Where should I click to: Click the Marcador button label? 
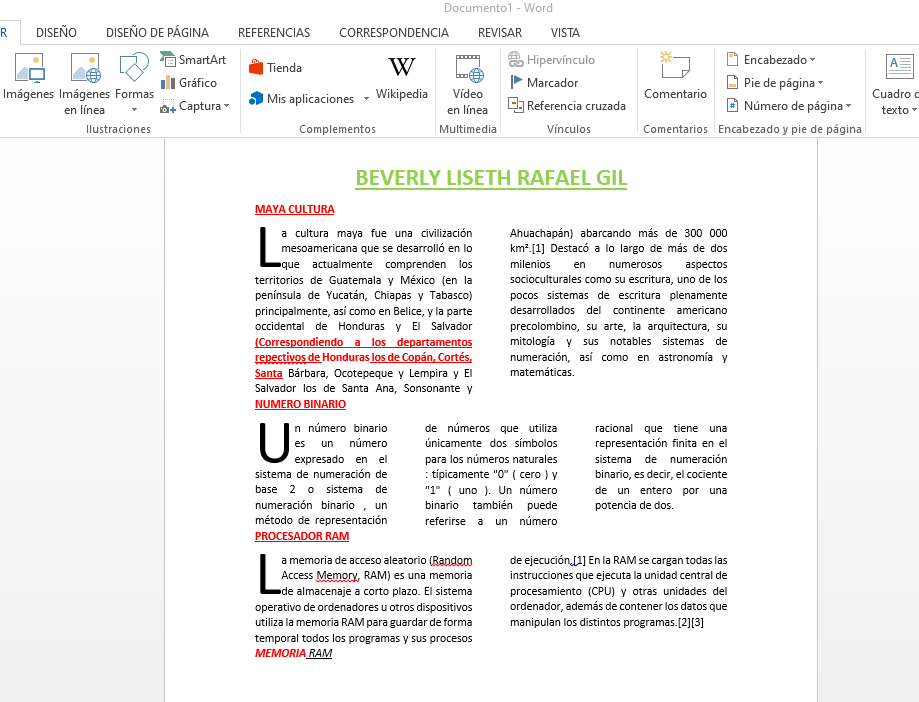pyautogui.click(x=552, y=83)
